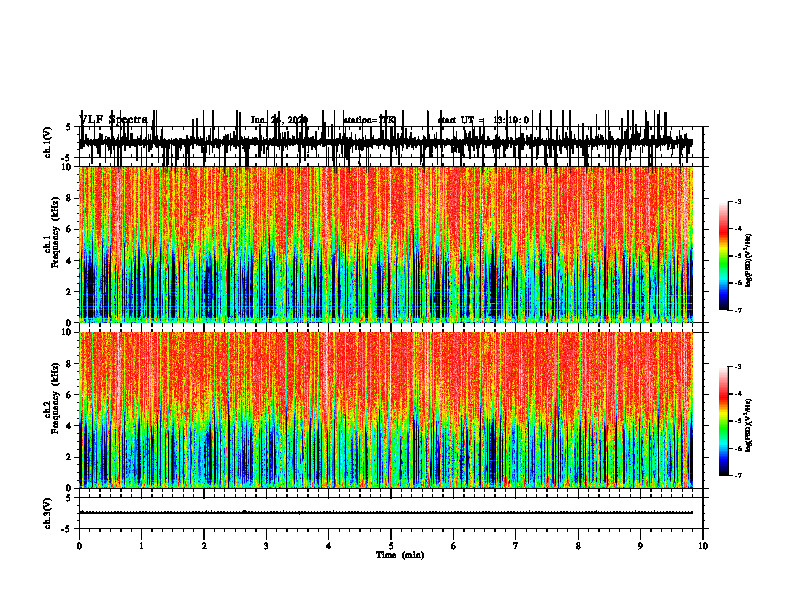The image size is (792, 612).
Task: Click time axis tick label "6"
Action: coord(454,546)
